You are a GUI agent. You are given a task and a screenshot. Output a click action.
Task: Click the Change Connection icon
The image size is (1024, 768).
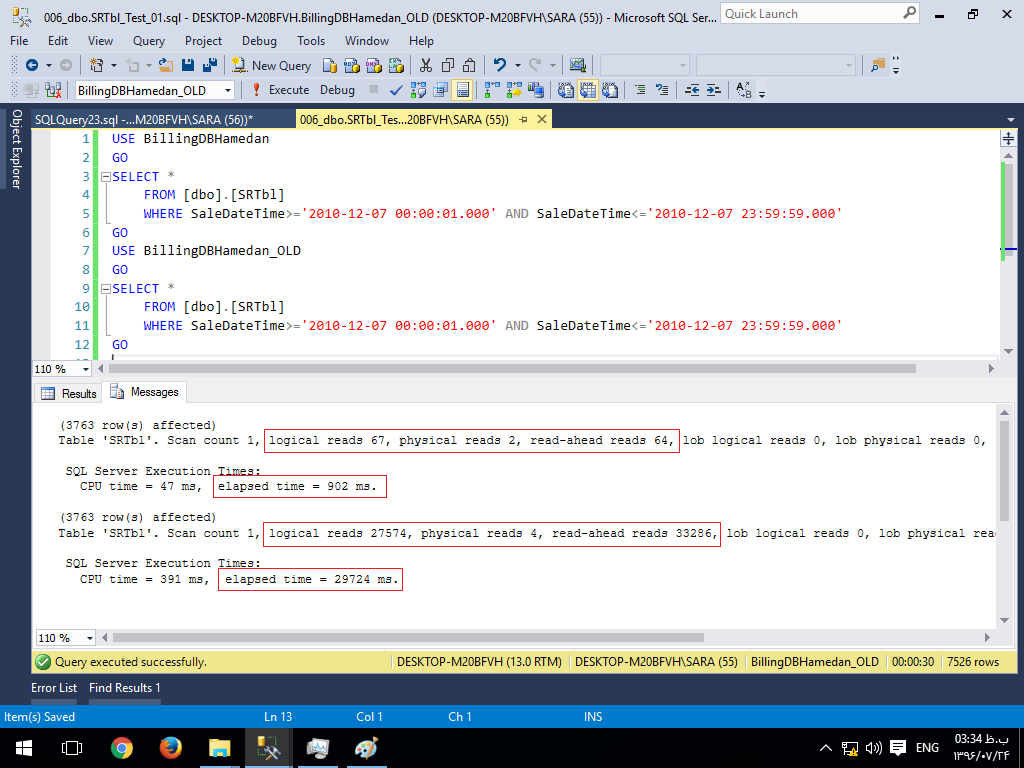tap(53, 90)
